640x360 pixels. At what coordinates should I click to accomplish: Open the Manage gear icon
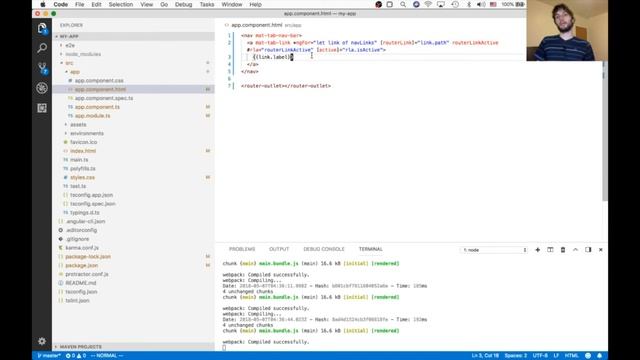[x=42, y=341]
